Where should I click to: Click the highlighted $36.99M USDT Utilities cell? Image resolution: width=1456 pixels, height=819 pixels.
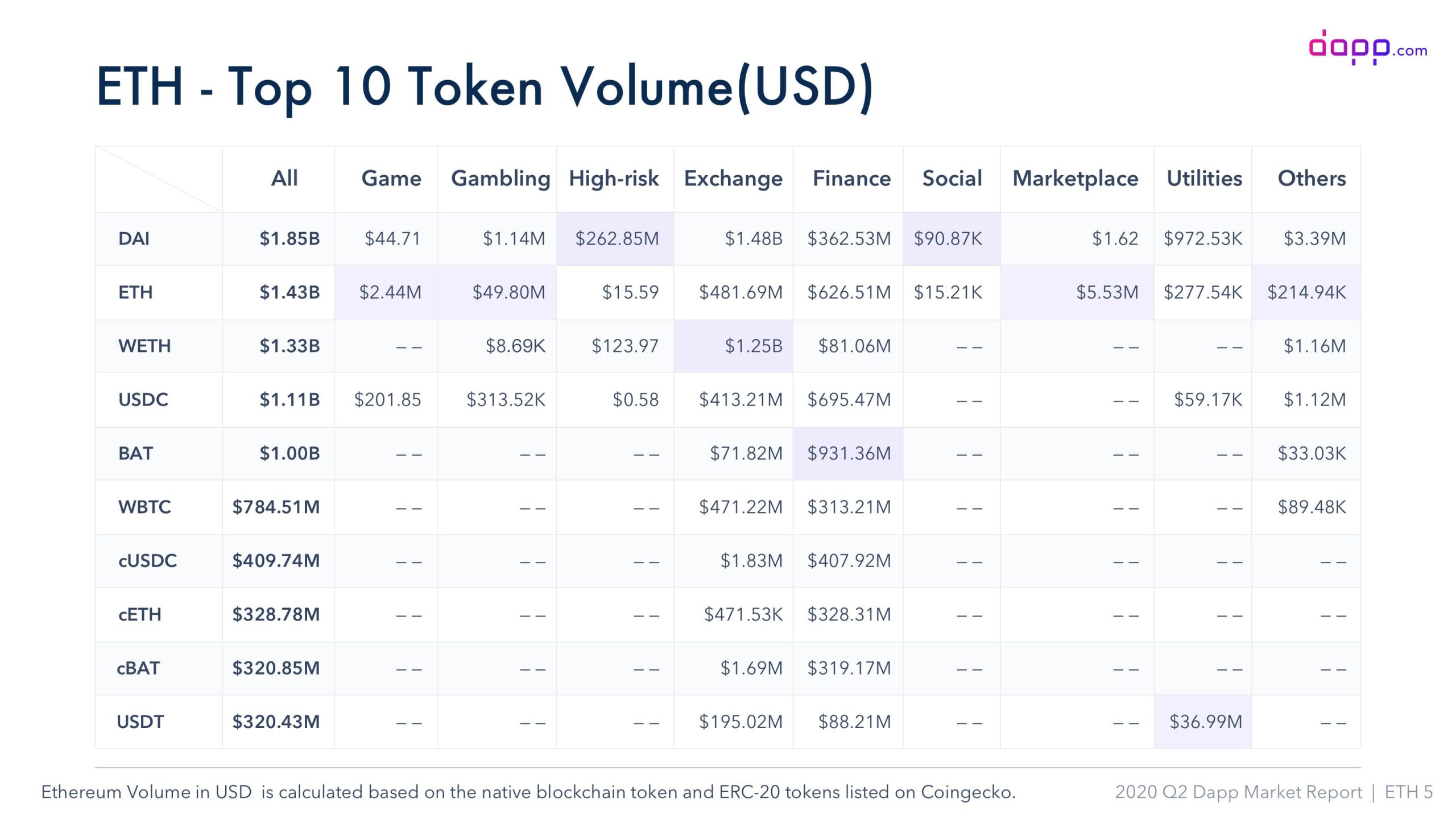1205,722
